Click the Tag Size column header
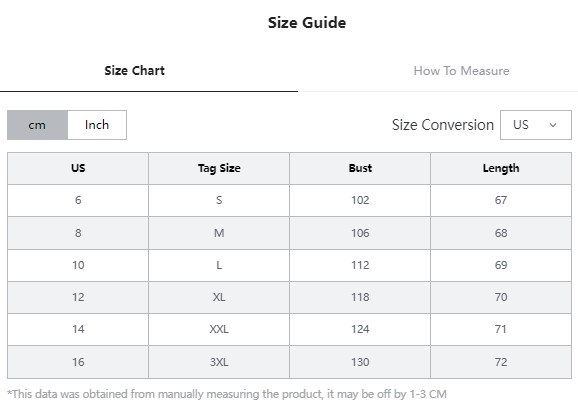The height and width of the screenshot is (409, 578). point(219,168)
